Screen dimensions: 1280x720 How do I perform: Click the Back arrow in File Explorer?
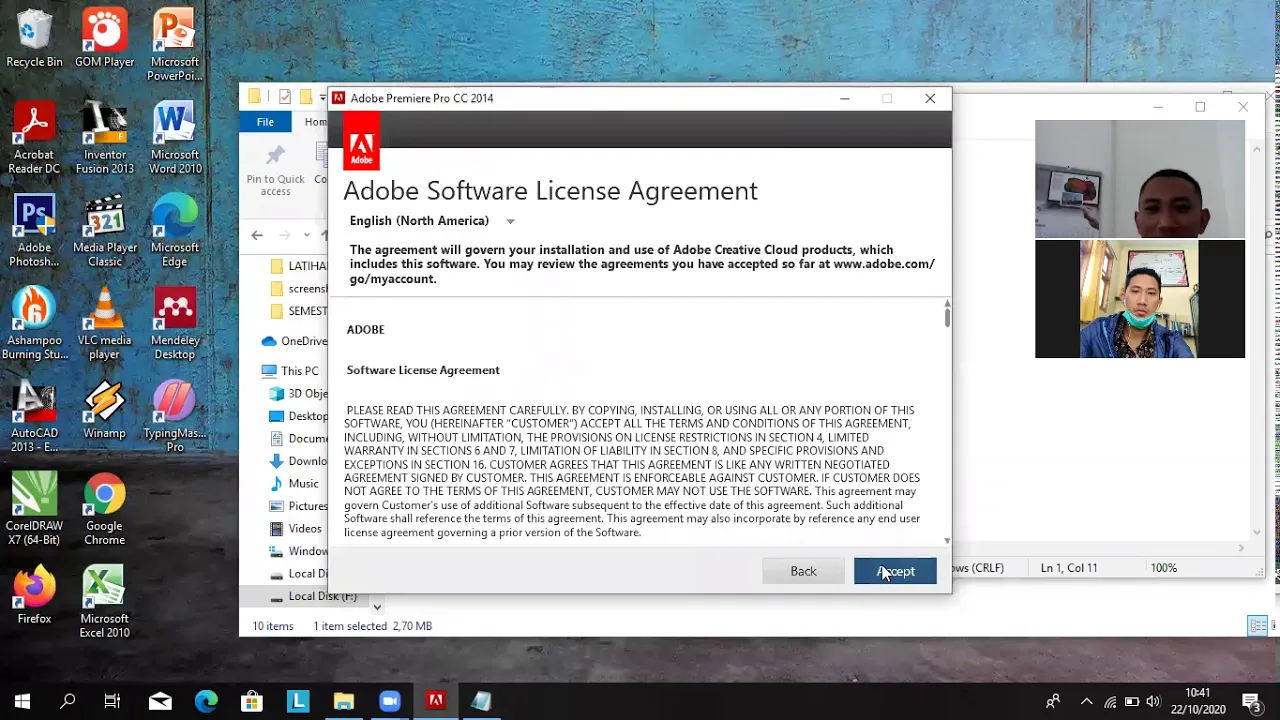tap(257, 235)
